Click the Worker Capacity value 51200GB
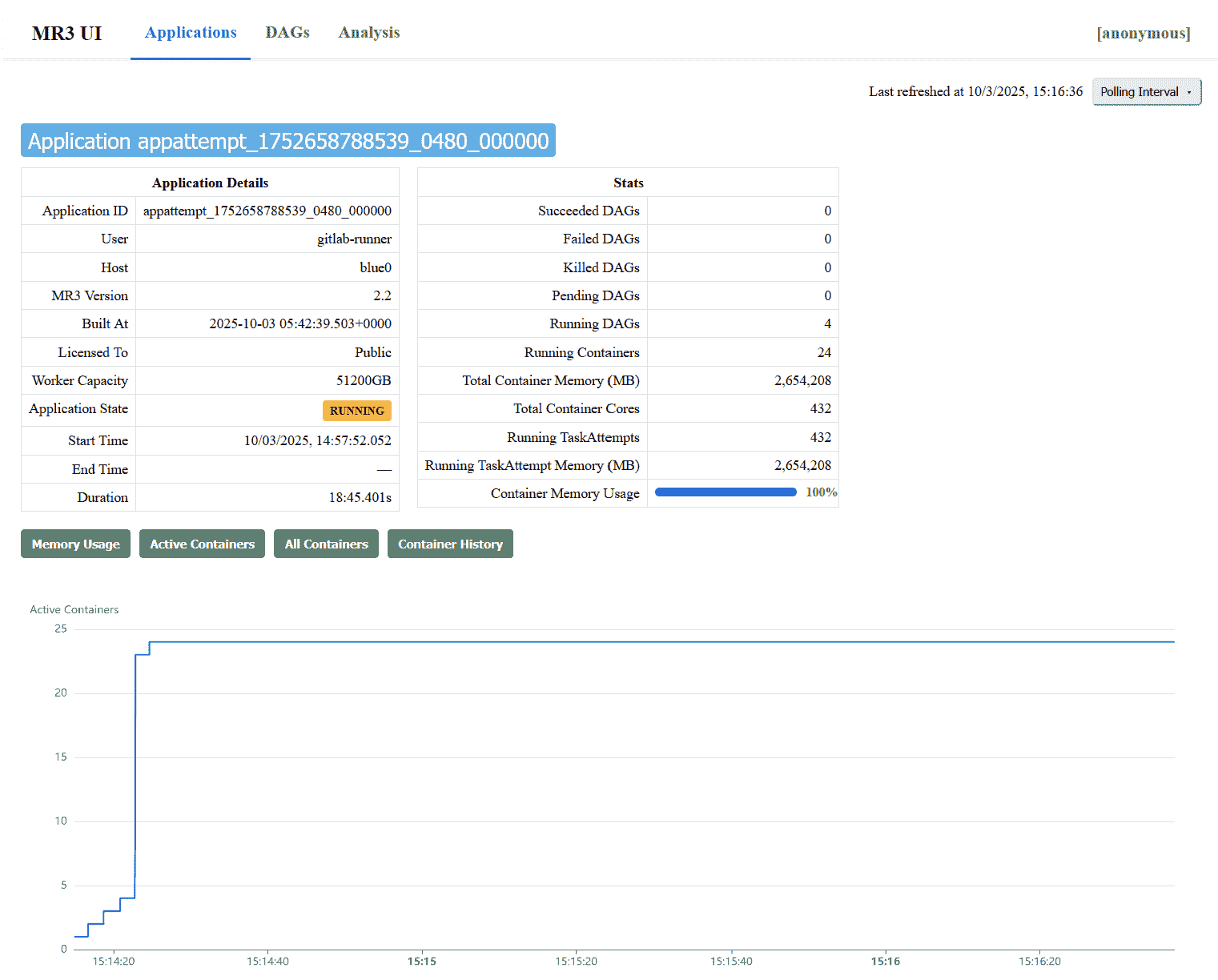This screenshot has width=1218, height=980. (364, 380)
